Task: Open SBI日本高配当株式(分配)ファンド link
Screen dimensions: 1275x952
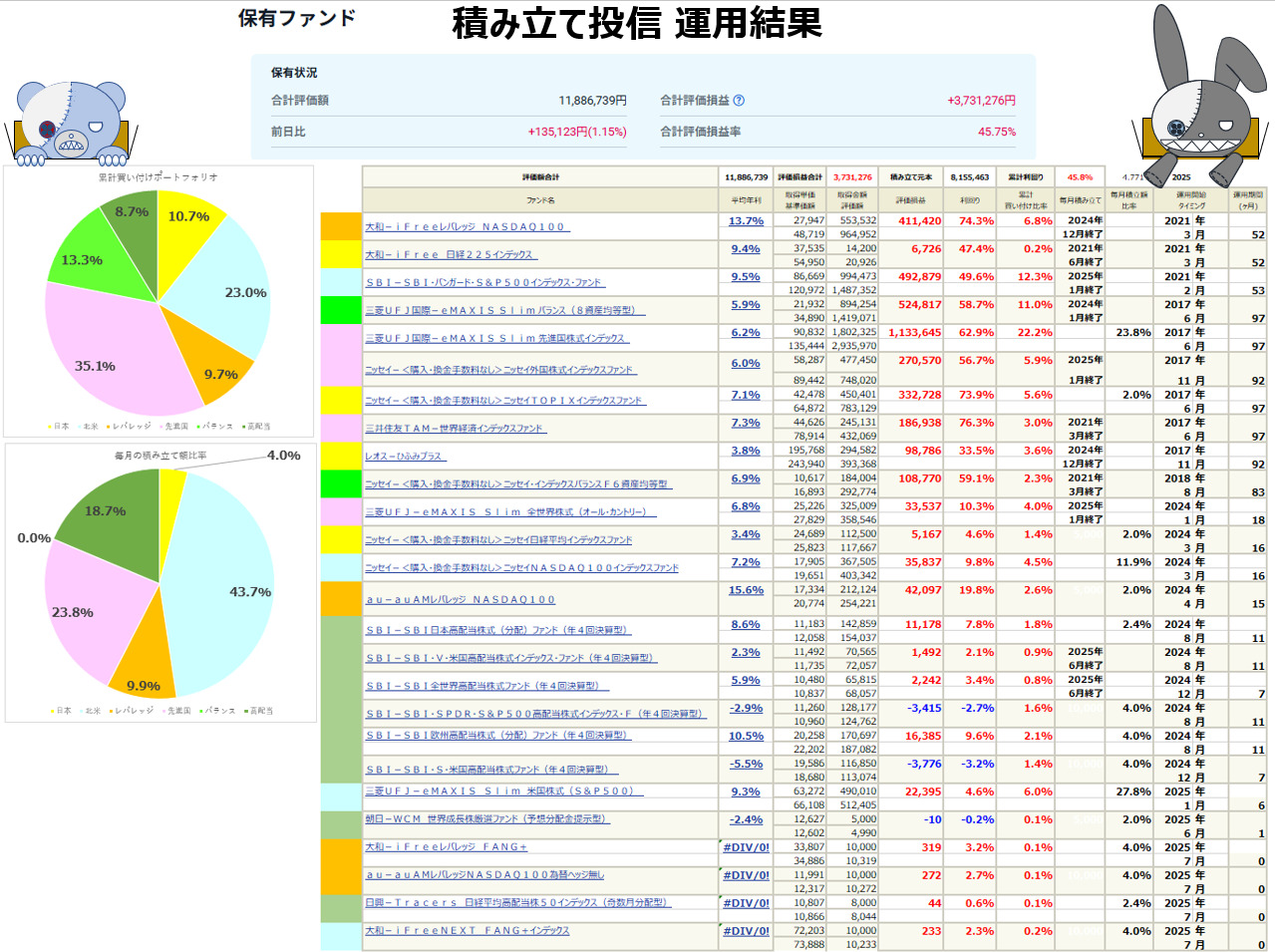Action: click(x=498, y=631)
